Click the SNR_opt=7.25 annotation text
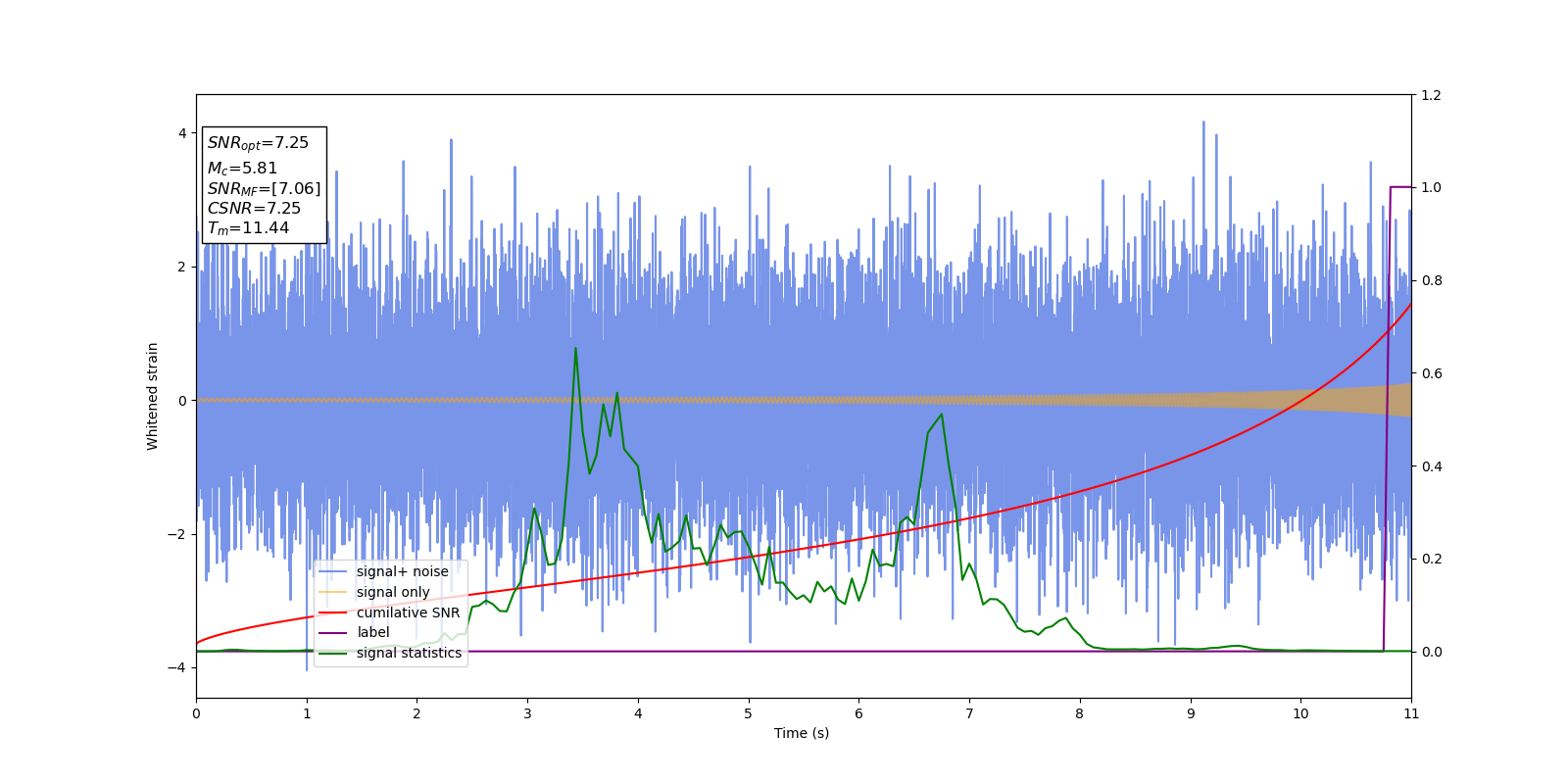This screenshot has height=784, width=1568. pyautogui.click(x=258, y=143)
